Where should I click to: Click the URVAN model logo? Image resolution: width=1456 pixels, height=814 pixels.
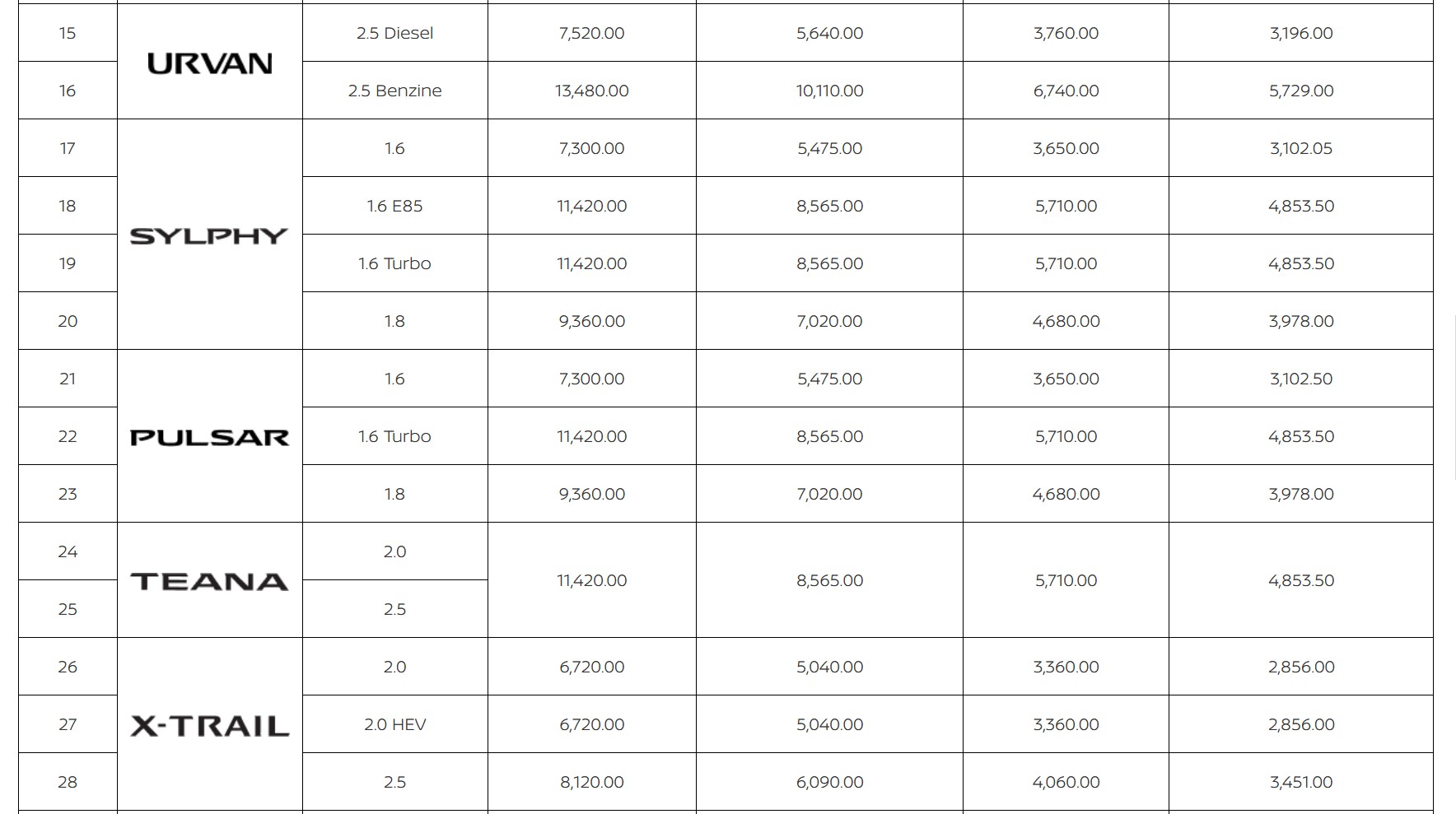pyautogui.click(x=209, y=63)
